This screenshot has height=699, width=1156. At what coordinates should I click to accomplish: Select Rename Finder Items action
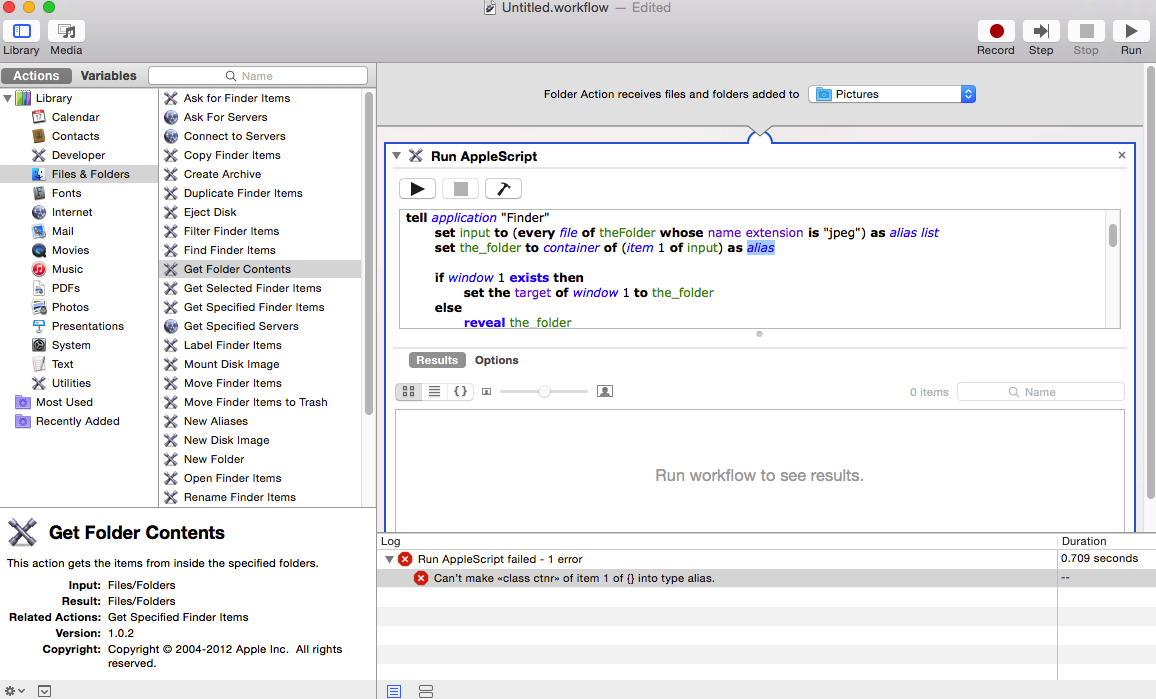240,498
